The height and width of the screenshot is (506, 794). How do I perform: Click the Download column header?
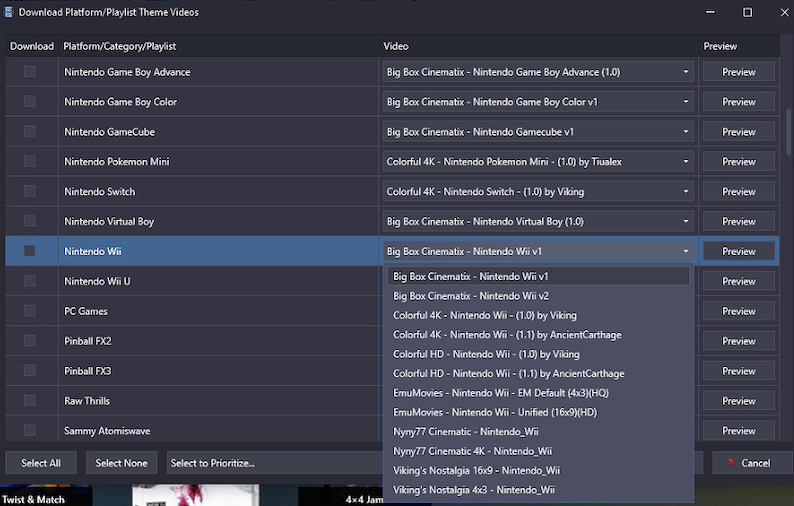[31, 46]
